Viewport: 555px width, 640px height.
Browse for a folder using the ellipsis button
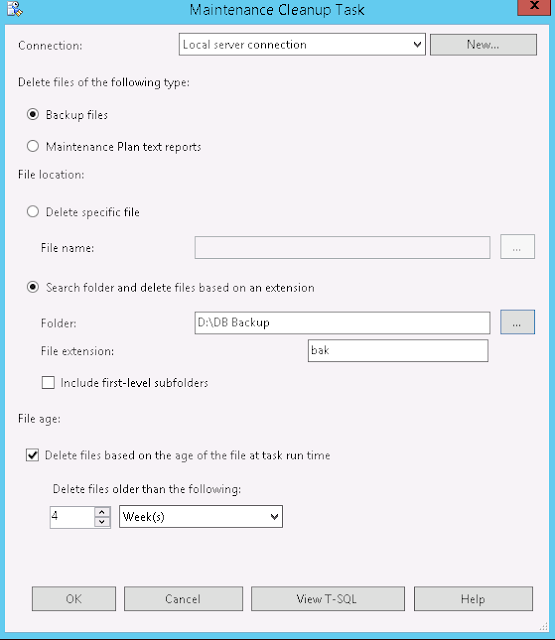point(517,322)
